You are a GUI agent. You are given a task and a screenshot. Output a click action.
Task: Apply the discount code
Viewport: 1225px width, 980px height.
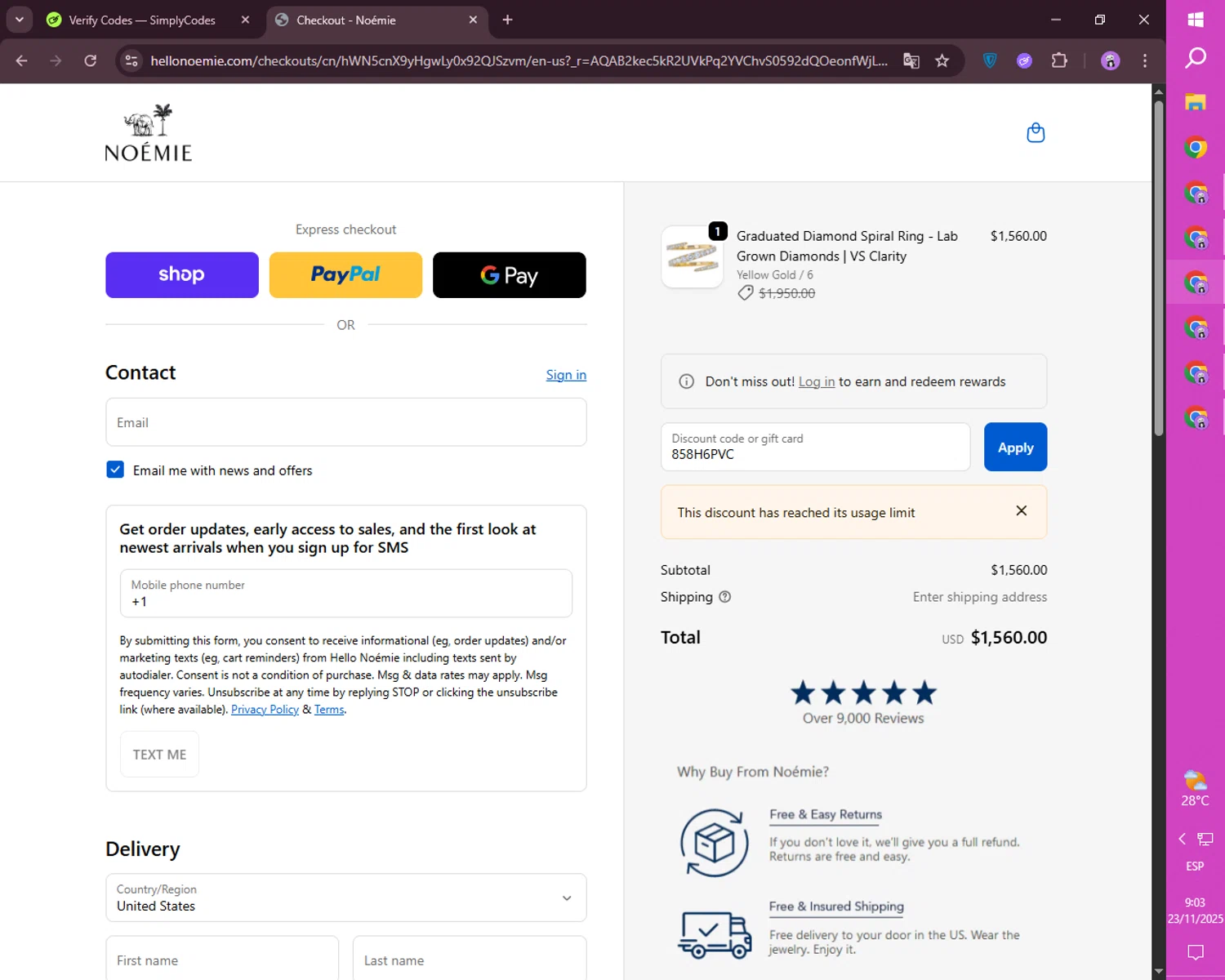[1015, 448]
